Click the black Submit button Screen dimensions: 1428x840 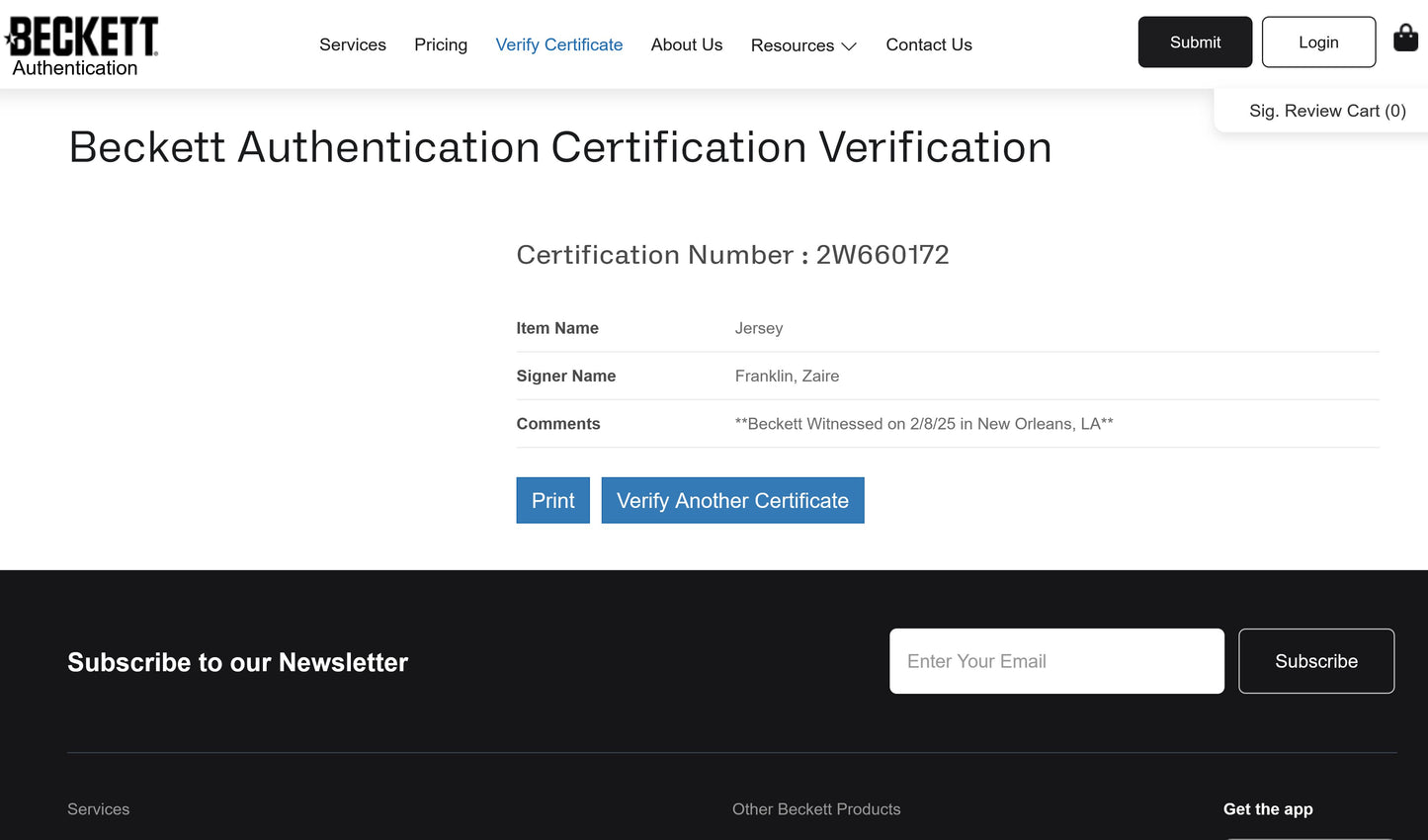tap(1195, 42)
